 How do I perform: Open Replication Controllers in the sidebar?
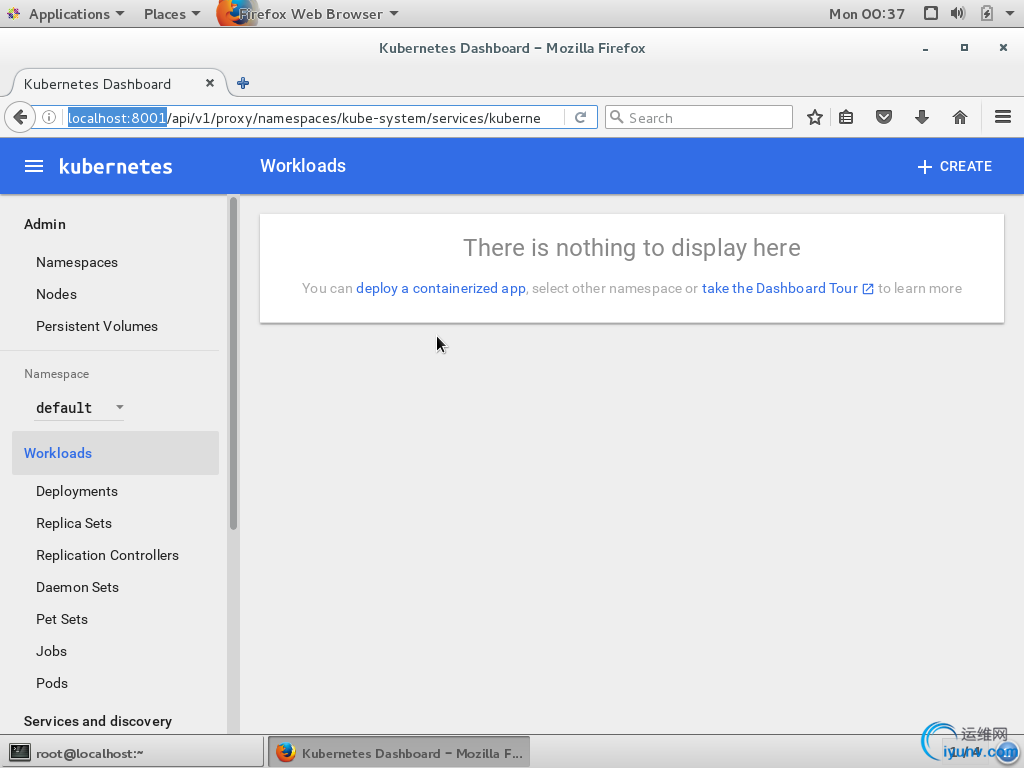point(107,556)
